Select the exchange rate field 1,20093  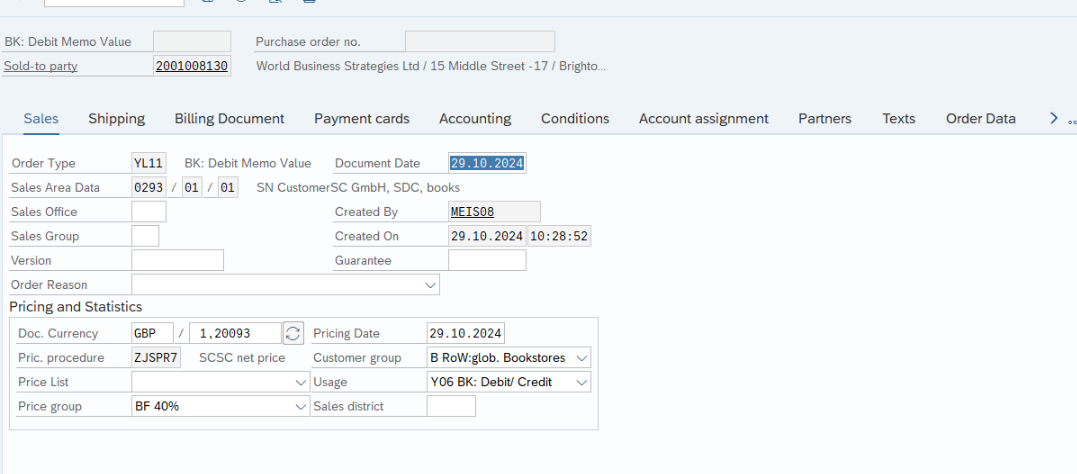coord(235,333)
